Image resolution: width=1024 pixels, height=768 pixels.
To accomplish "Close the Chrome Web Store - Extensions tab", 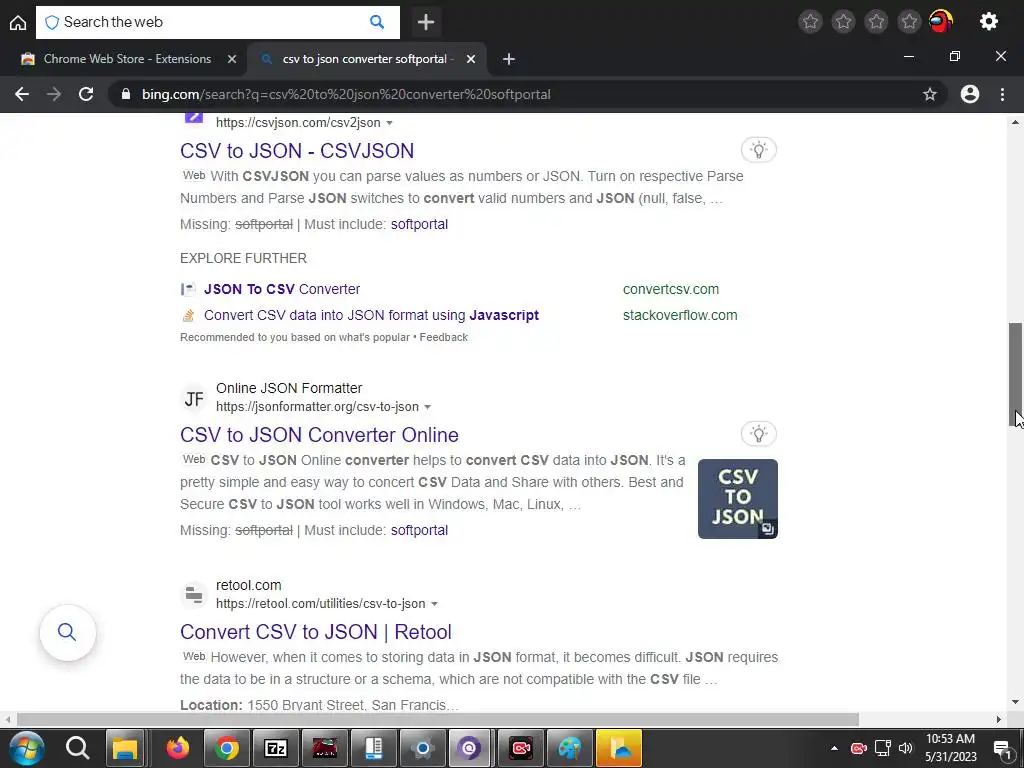I will point(232,59).
